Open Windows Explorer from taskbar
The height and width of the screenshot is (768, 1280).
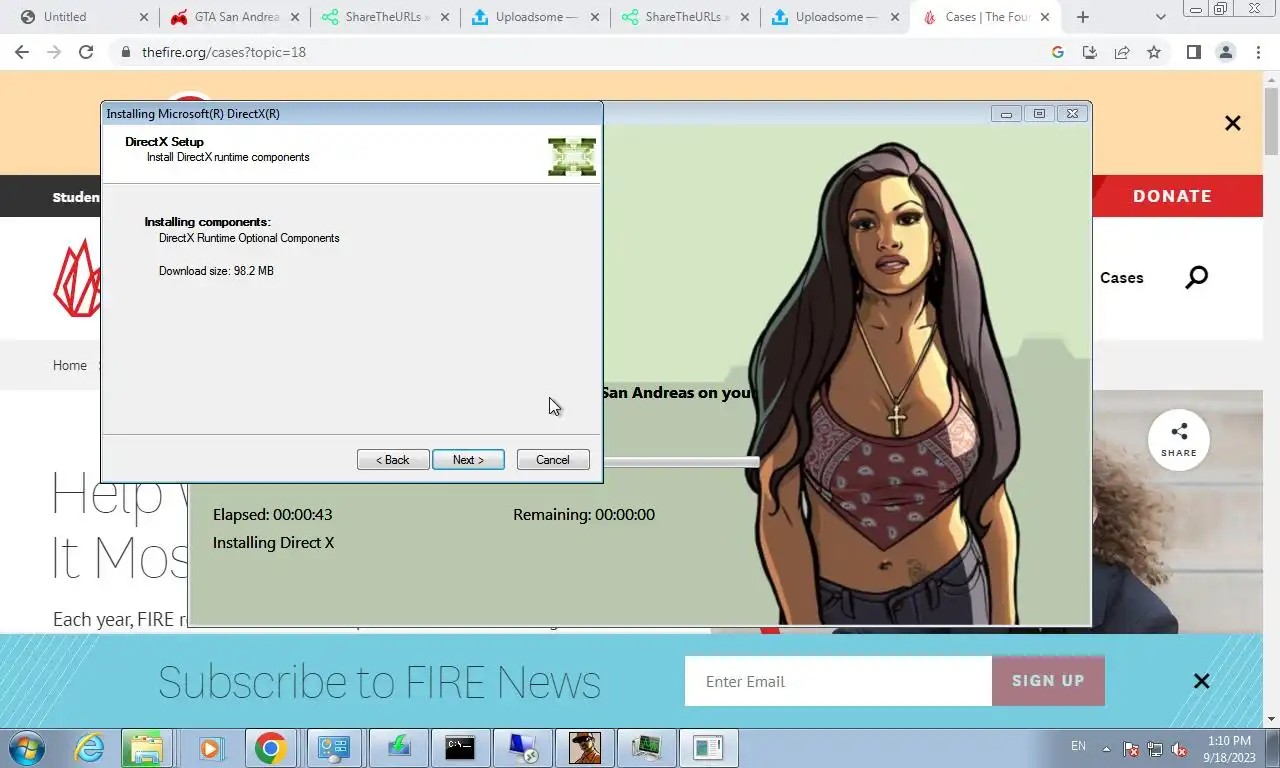tap(146, 747)
